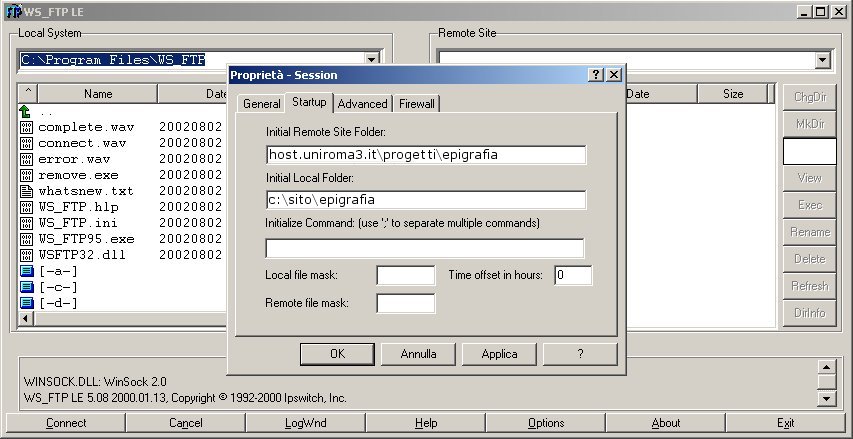
Task: Open the Local System path dropdown
Action: point(372,59)
